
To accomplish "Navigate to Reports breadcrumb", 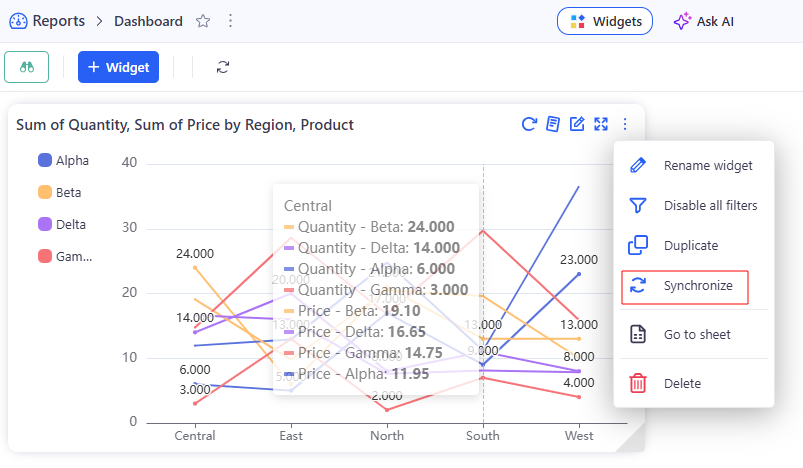I will [57, 21].
